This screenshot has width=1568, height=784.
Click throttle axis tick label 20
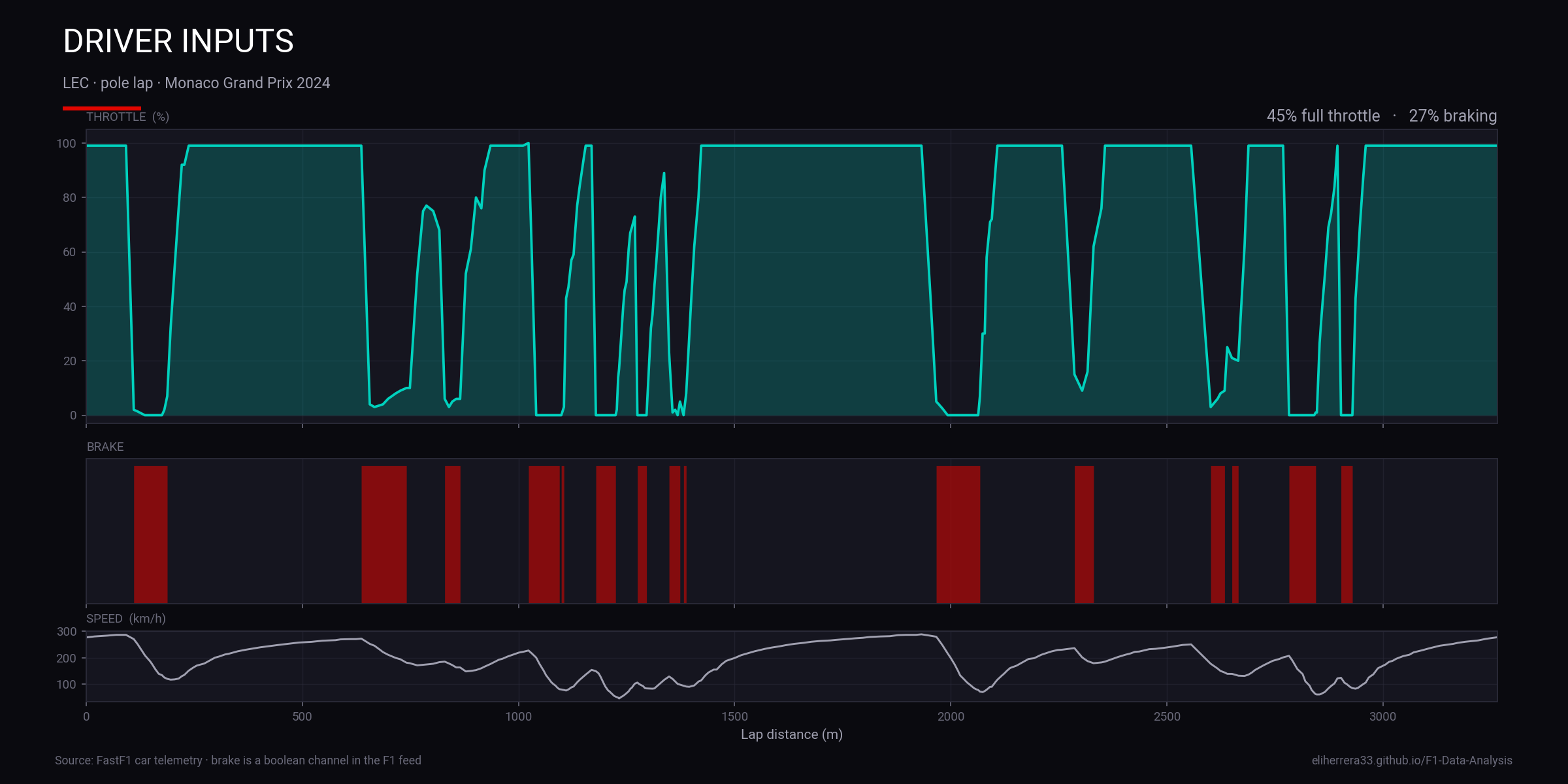click(x=69, y=361)
